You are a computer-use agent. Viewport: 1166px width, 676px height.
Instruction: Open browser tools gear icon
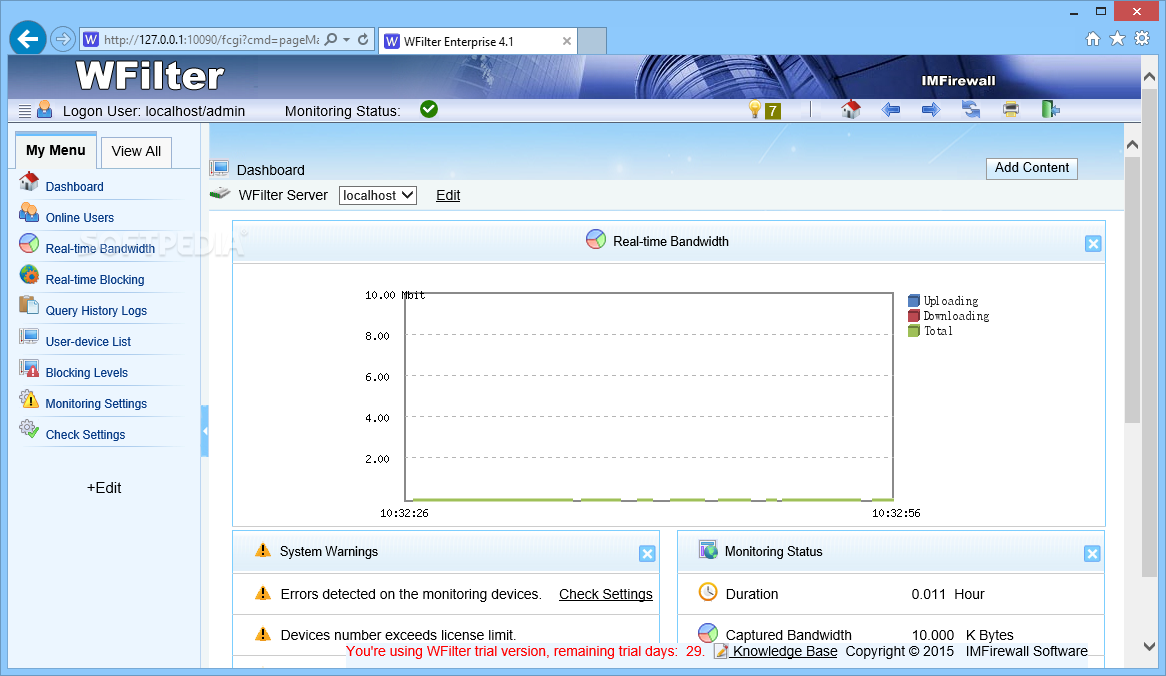coord(1142,39)
